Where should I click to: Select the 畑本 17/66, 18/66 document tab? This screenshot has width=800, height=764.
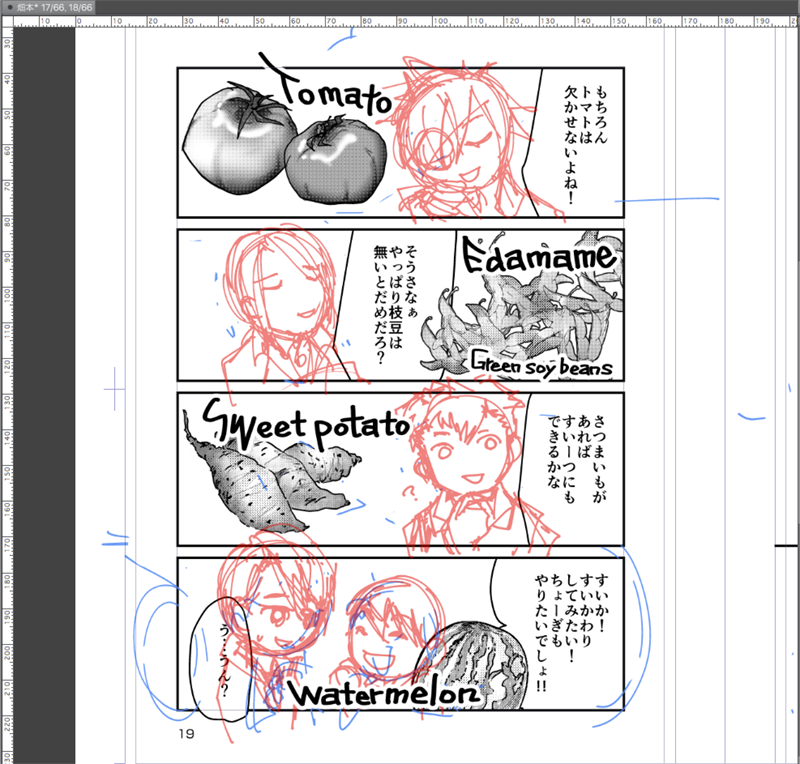pos(48,8)
